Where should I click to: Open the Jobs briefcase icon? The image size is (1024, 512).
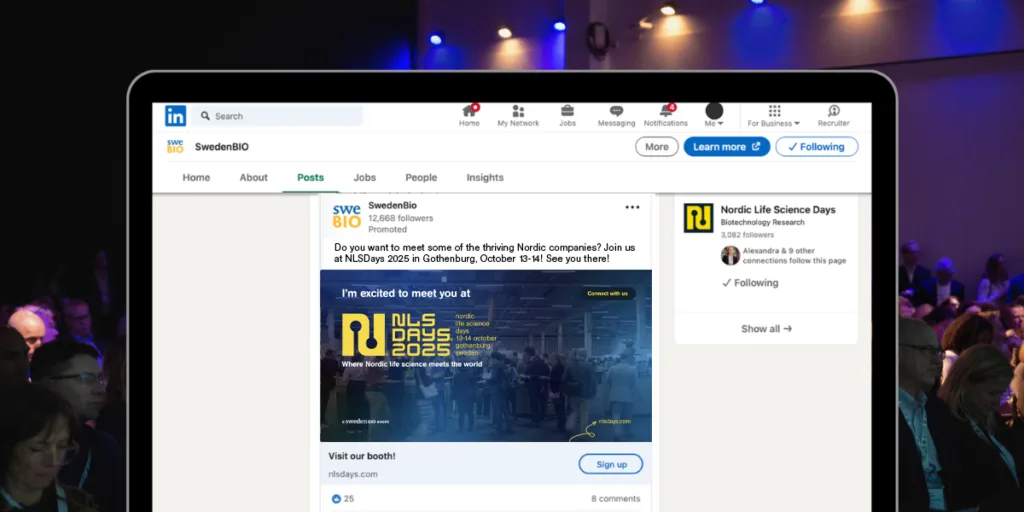point(568,115)
